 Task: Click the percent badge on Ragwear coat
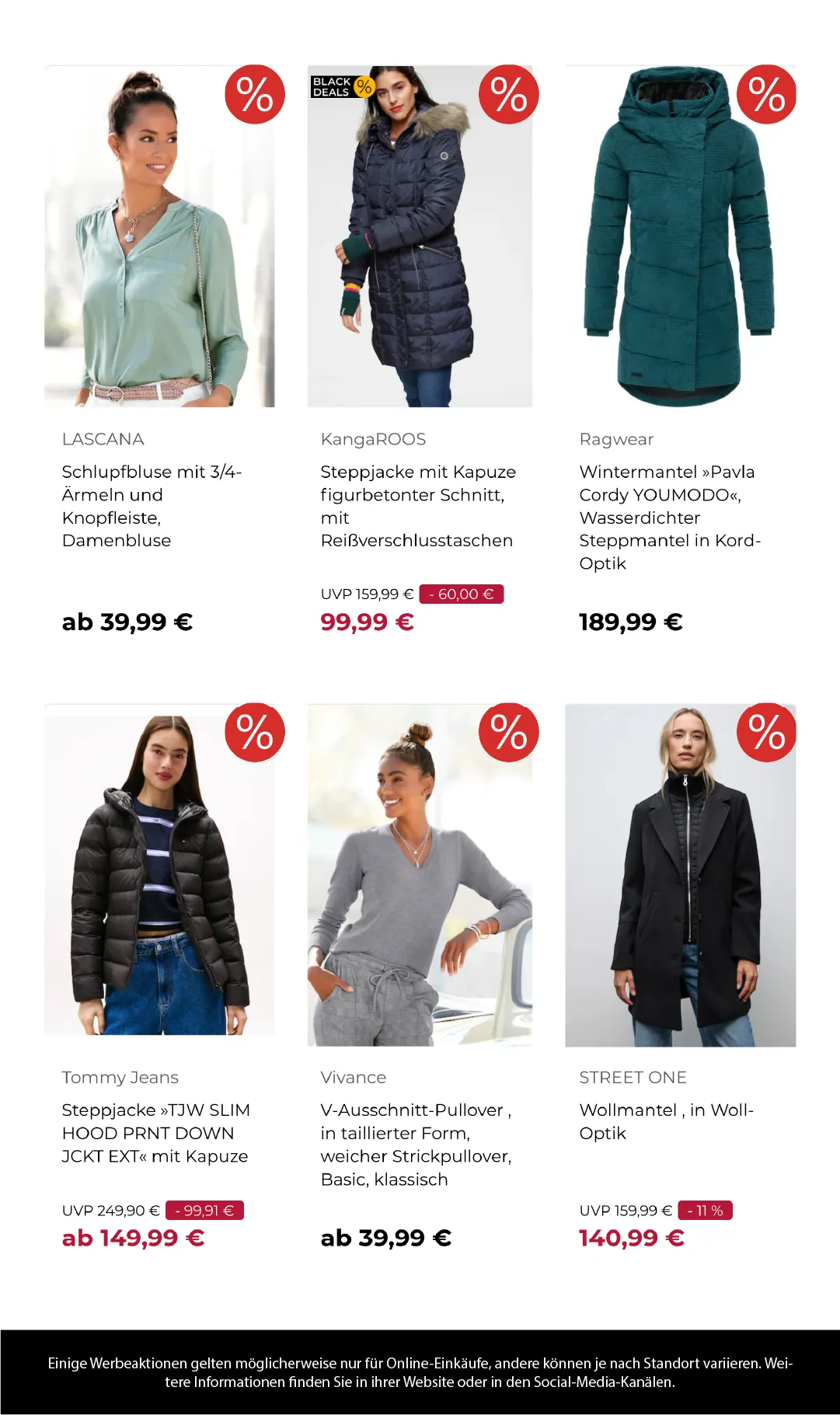[x=766, y=94]
